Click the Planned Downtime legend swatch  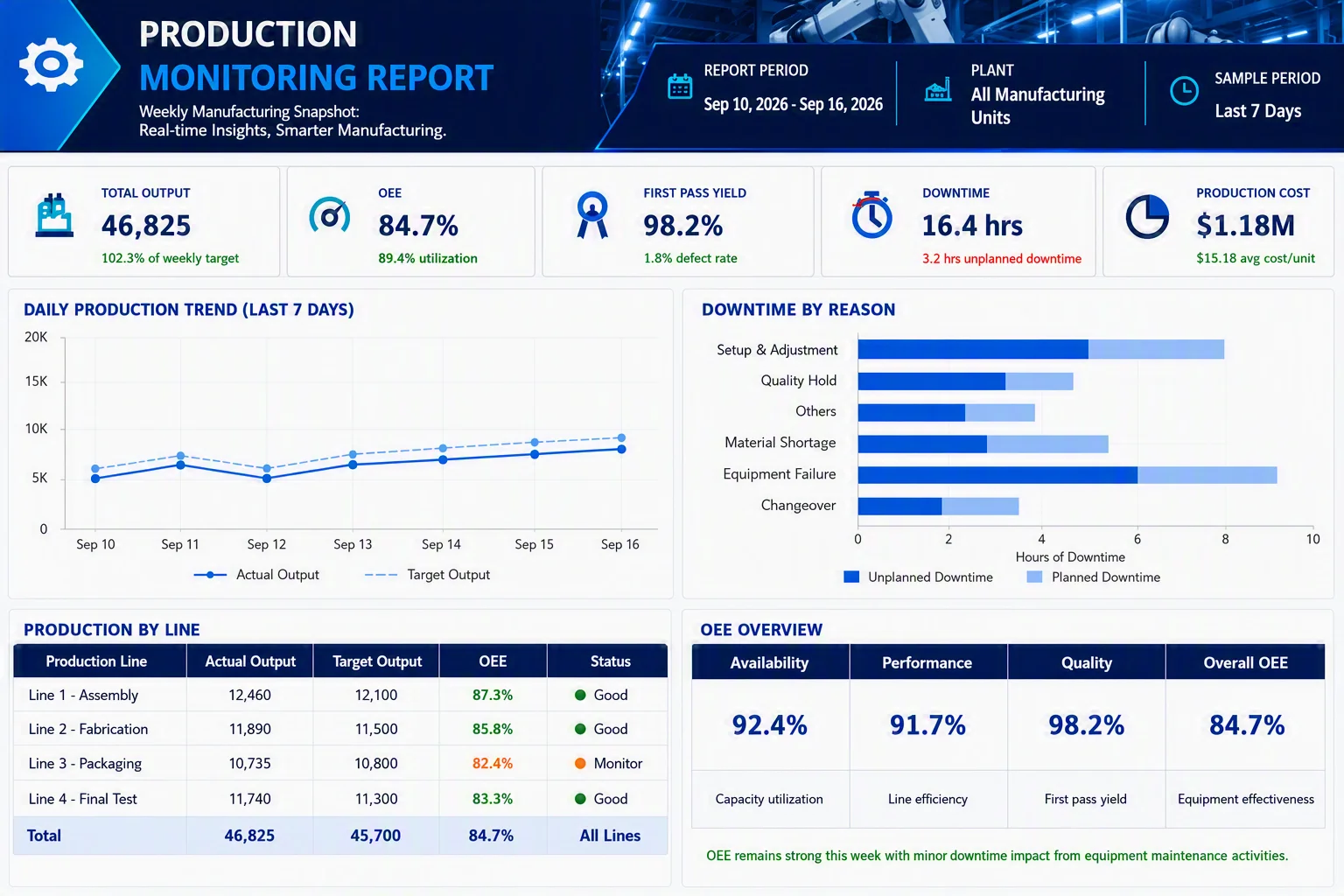(x=1034, y=577)
